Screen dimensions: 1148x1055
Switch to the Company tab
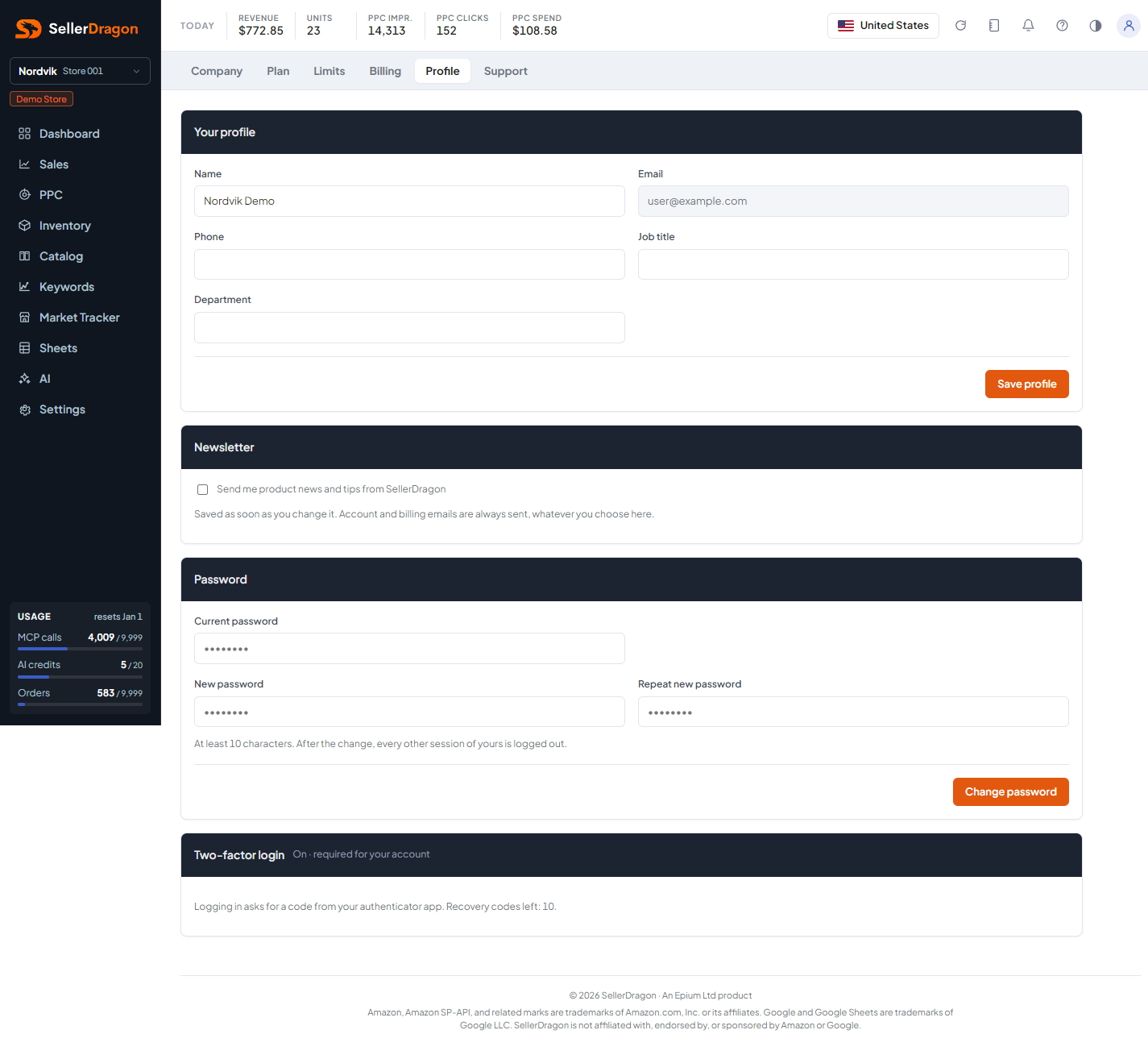coord(217,71)
